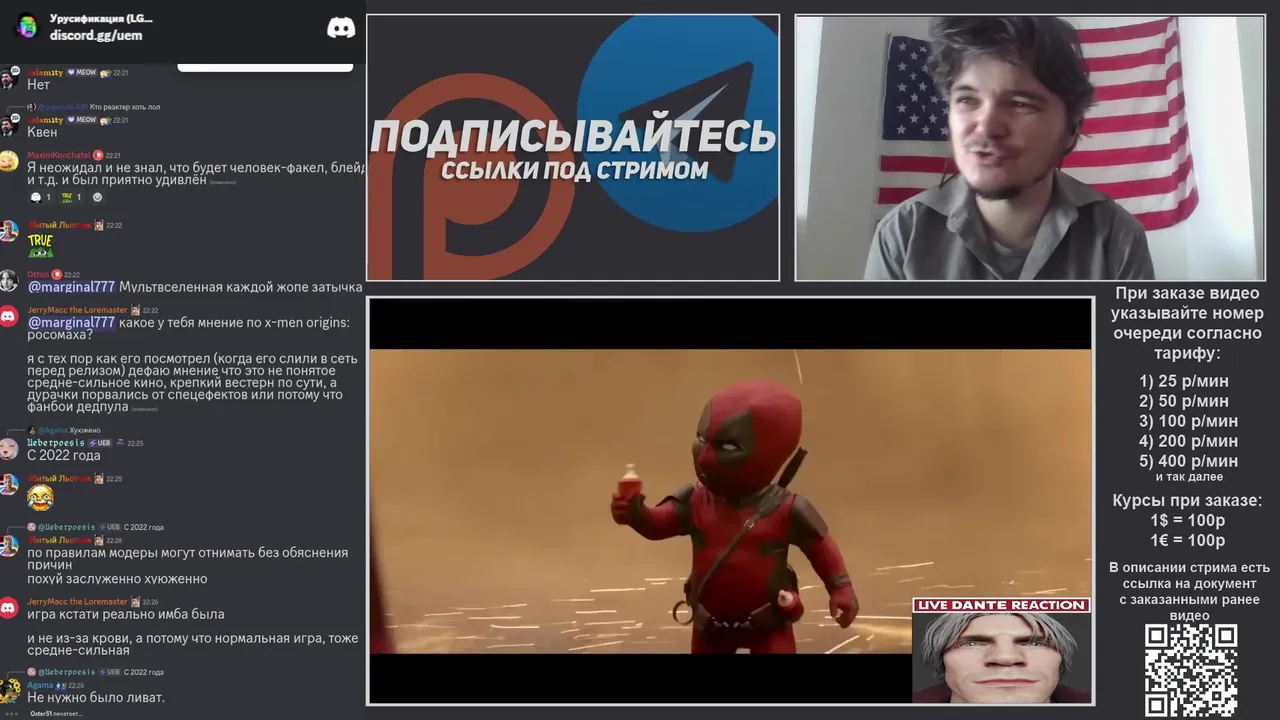The image size is (1280, 720).
Task: Open Otton's grayscale avatar
Action: click(x=8, y=281)
